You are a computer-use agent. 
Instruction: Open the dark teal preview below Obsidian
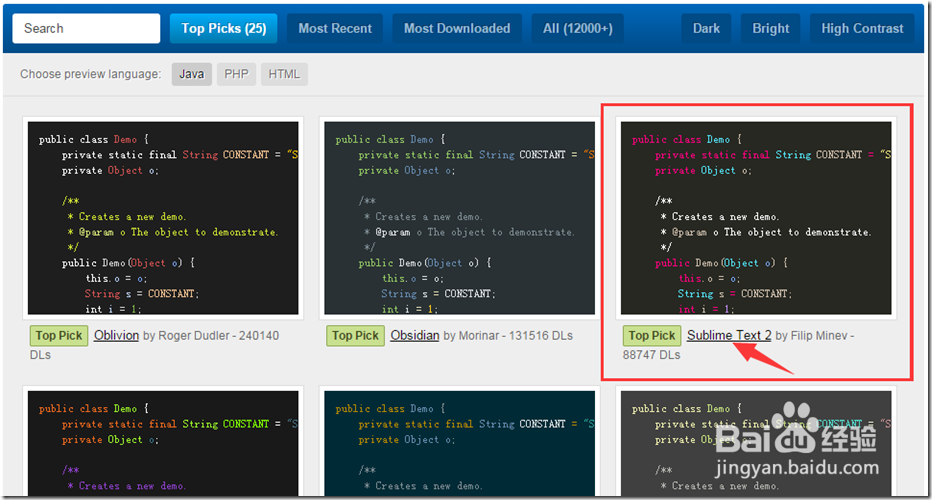click(459, 442)
